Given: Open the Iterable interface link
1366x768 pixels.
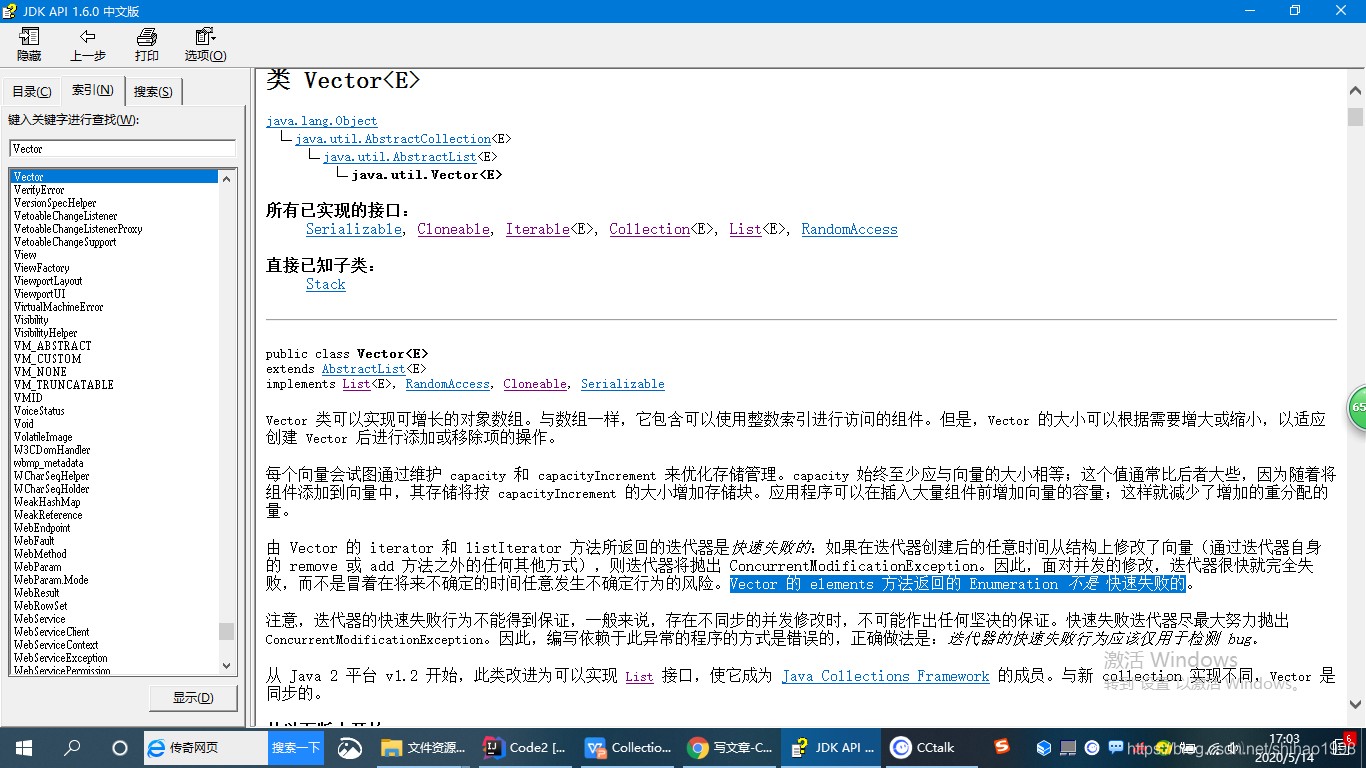Looking at the screenshot, I should 537,229.
